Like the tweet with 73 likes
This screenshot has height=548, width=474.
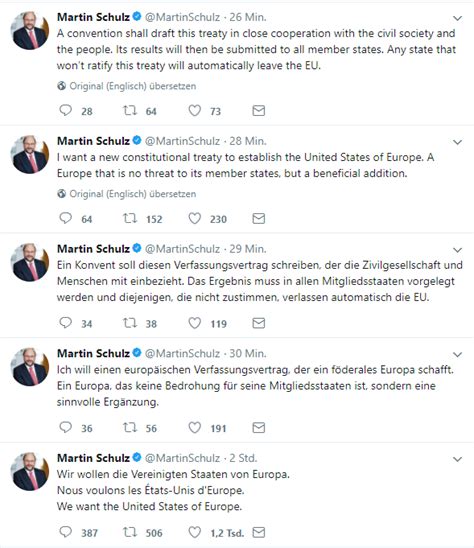click(x=195, y=111)
